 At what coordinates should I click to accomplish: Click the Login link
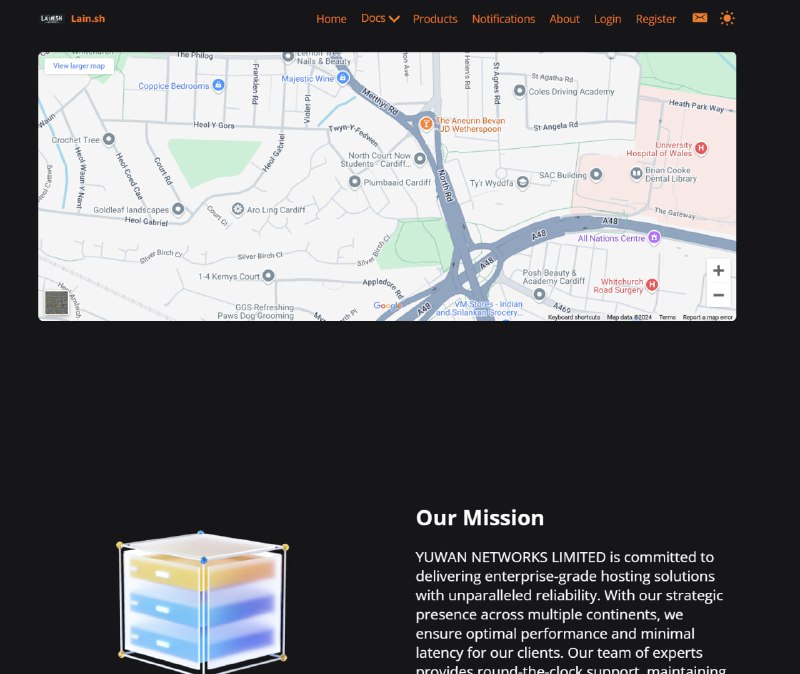click(x=607, y=19)
